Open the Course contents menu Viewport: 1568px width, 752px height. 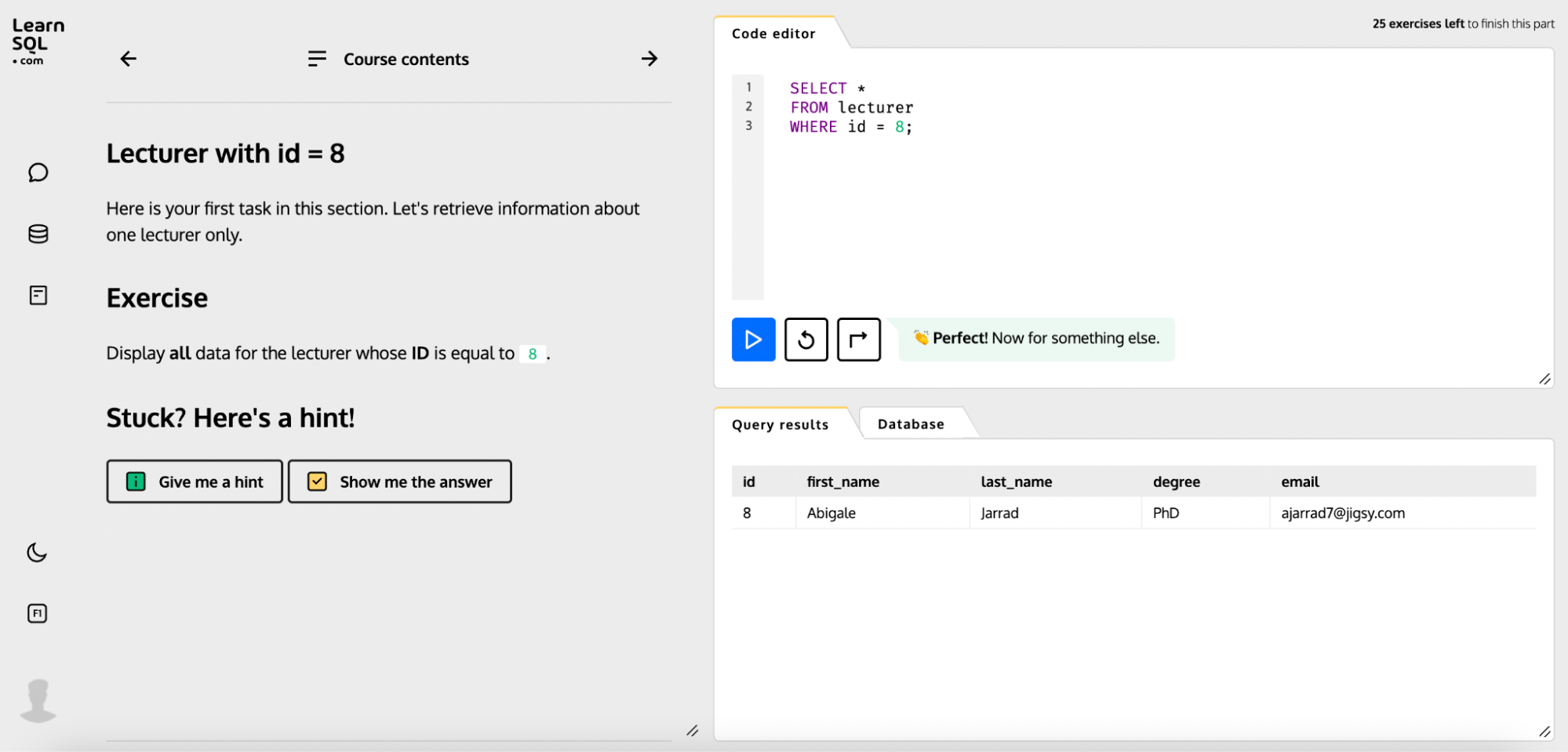388,59
